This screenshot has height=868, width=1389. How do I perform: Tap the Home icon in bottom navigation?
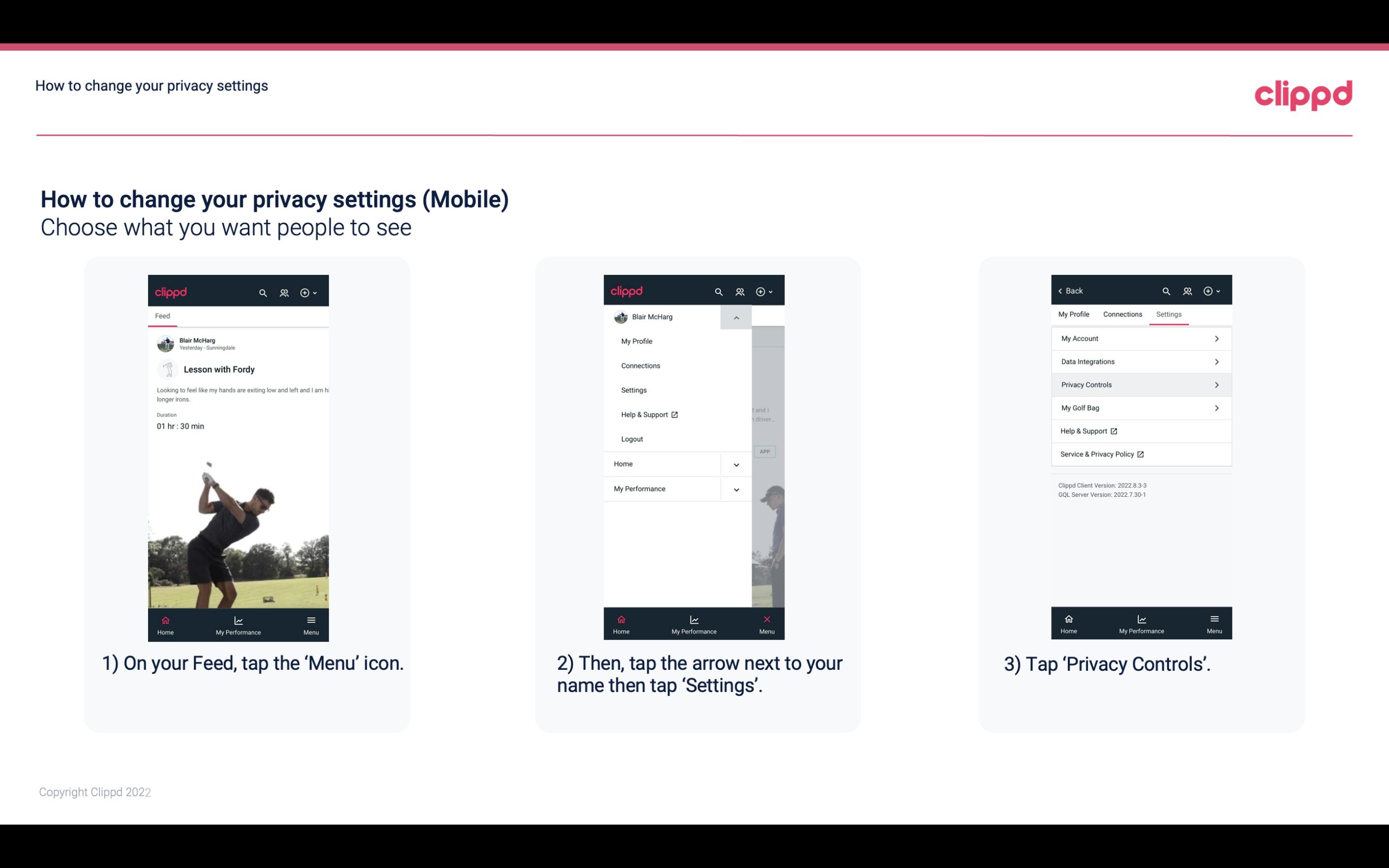(165, 619)
